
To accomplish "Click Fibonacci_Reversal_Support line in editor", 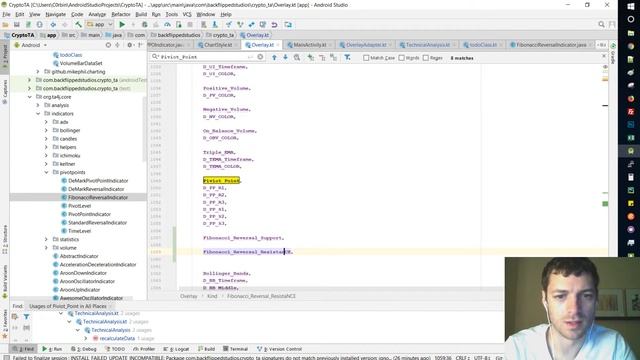I will 243,238.
